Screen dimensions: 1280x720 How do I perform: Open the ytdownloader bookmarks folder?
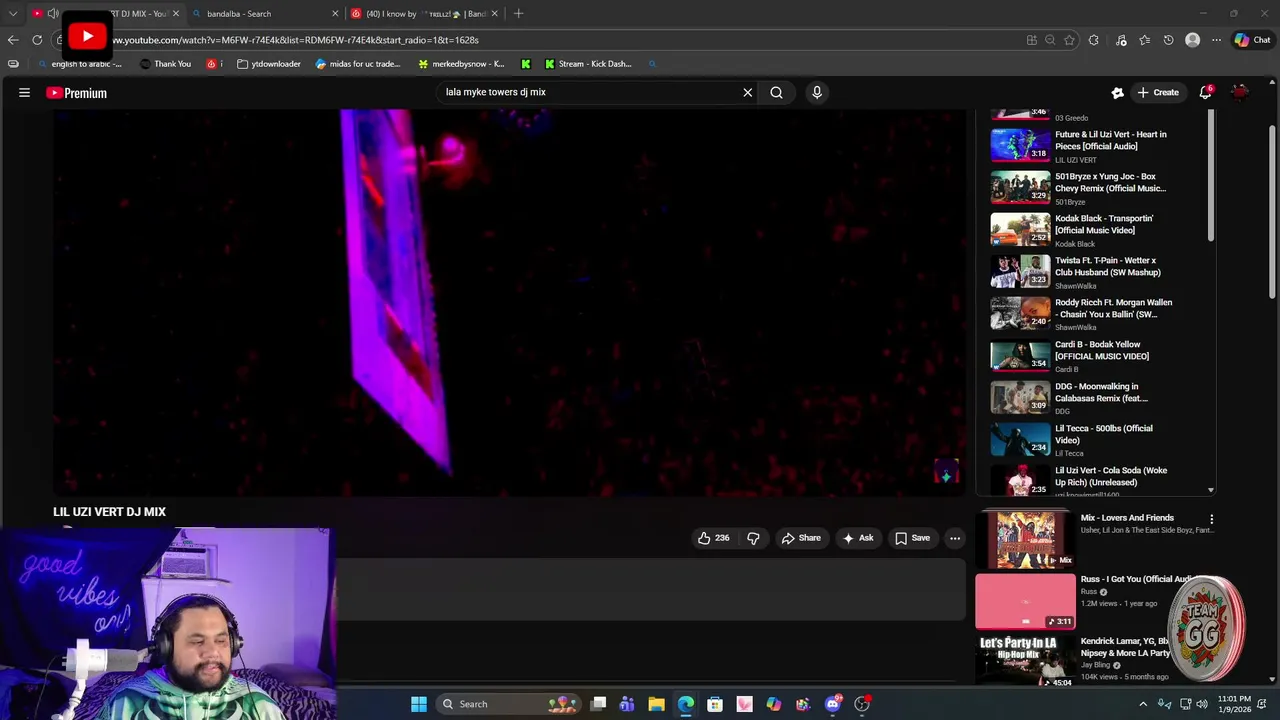(x=269, y=64)
